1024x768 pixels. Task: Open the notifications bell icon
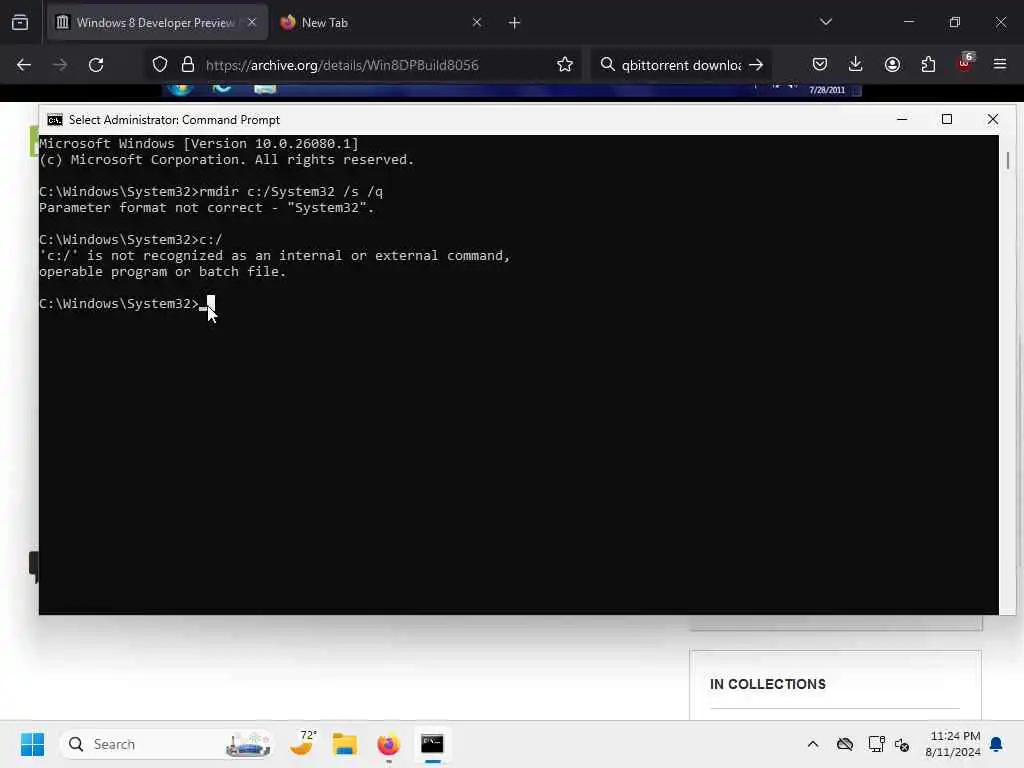point(997,744)
